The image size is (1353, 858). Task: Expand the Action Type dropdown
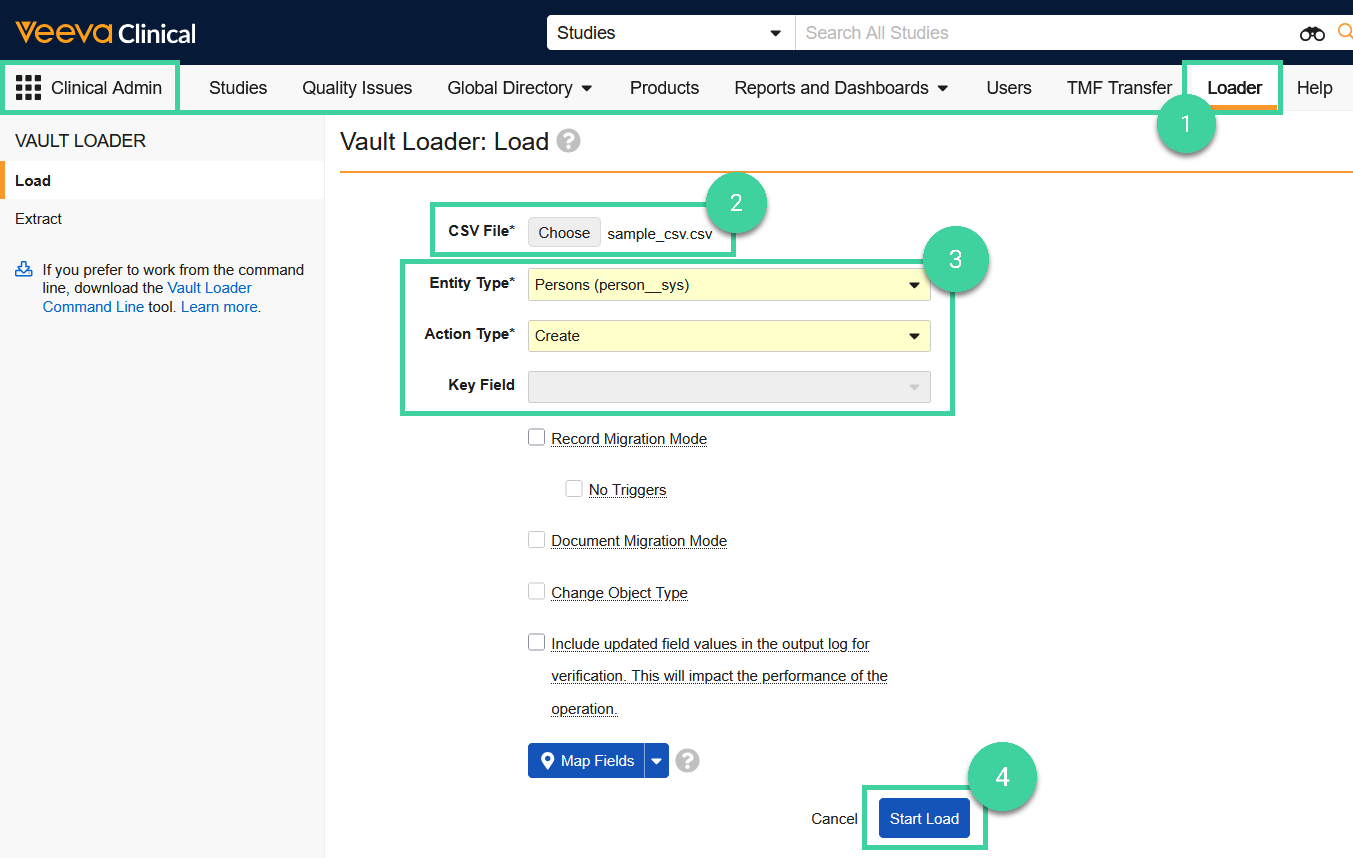point(728,336)
